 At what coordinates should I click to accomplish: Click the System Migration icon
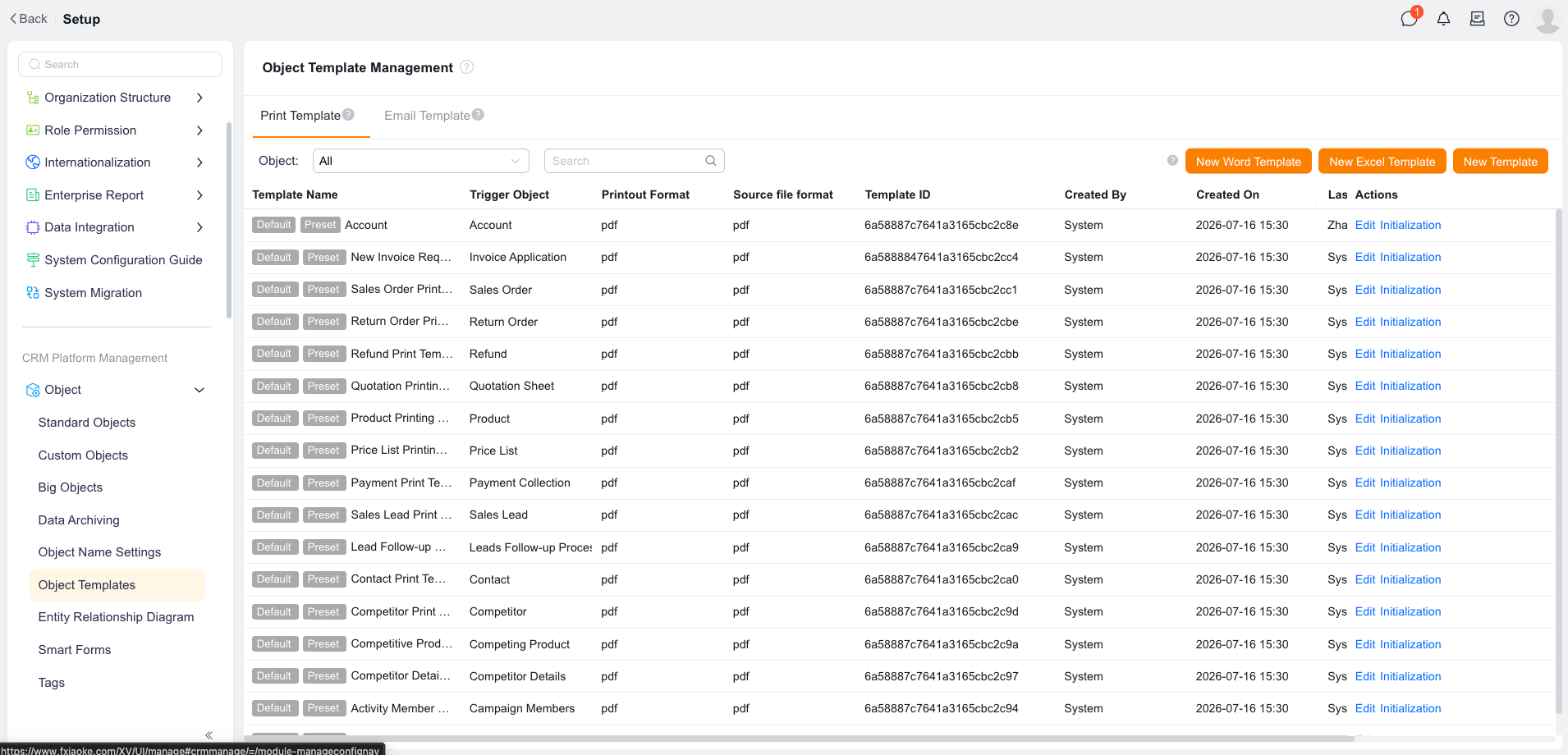coord(33,293)
